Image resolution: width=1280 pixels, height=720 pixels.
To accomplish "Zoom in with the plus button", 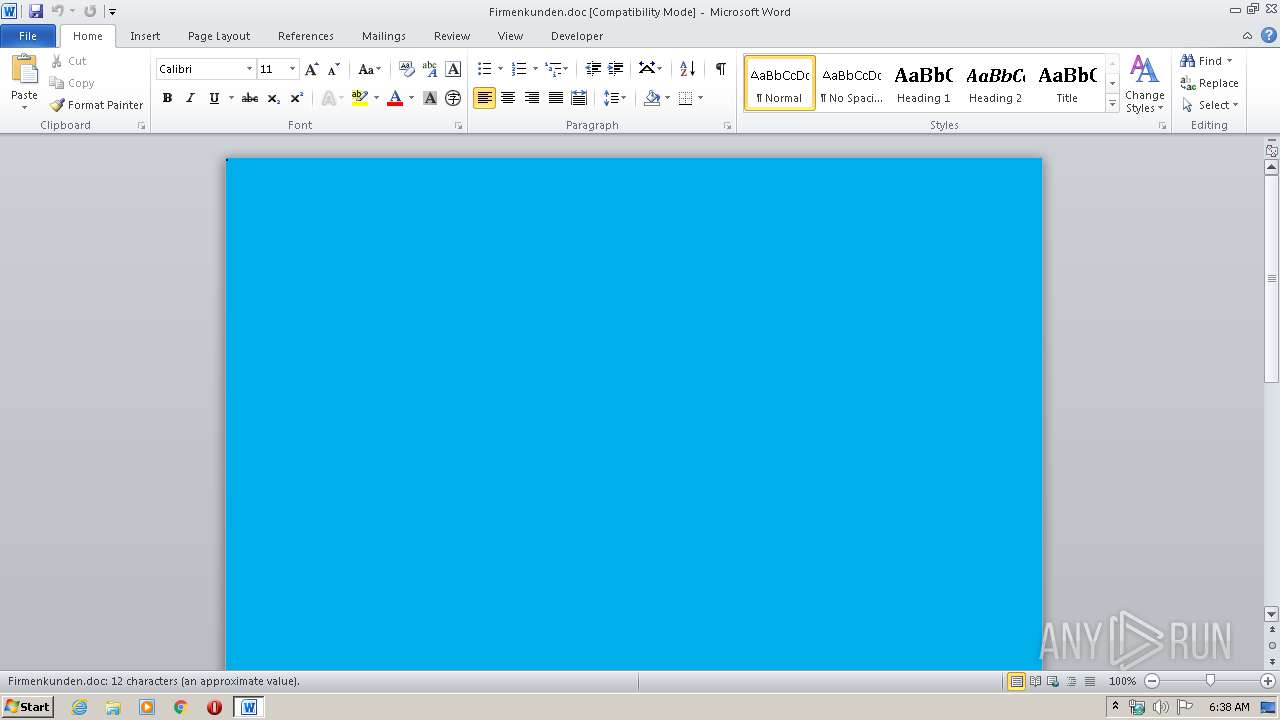I will coord(1268,681).
